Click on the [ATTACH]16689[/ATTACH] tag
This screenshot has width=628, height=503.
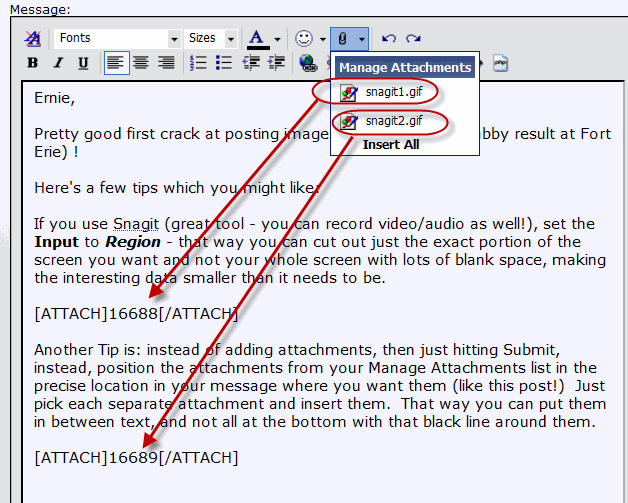point(136,458)
